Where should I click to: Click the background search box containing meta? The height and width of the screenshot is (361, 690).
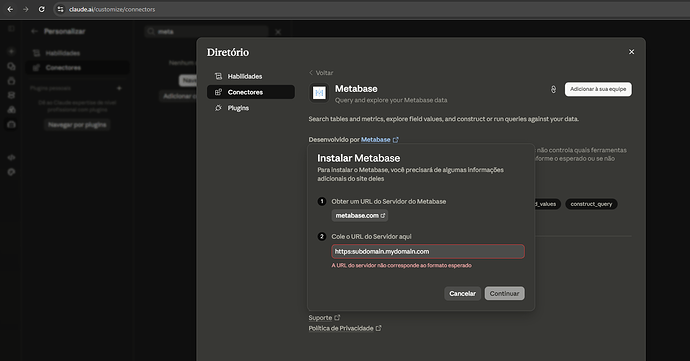pyautogui.click(x=206, y=32)
